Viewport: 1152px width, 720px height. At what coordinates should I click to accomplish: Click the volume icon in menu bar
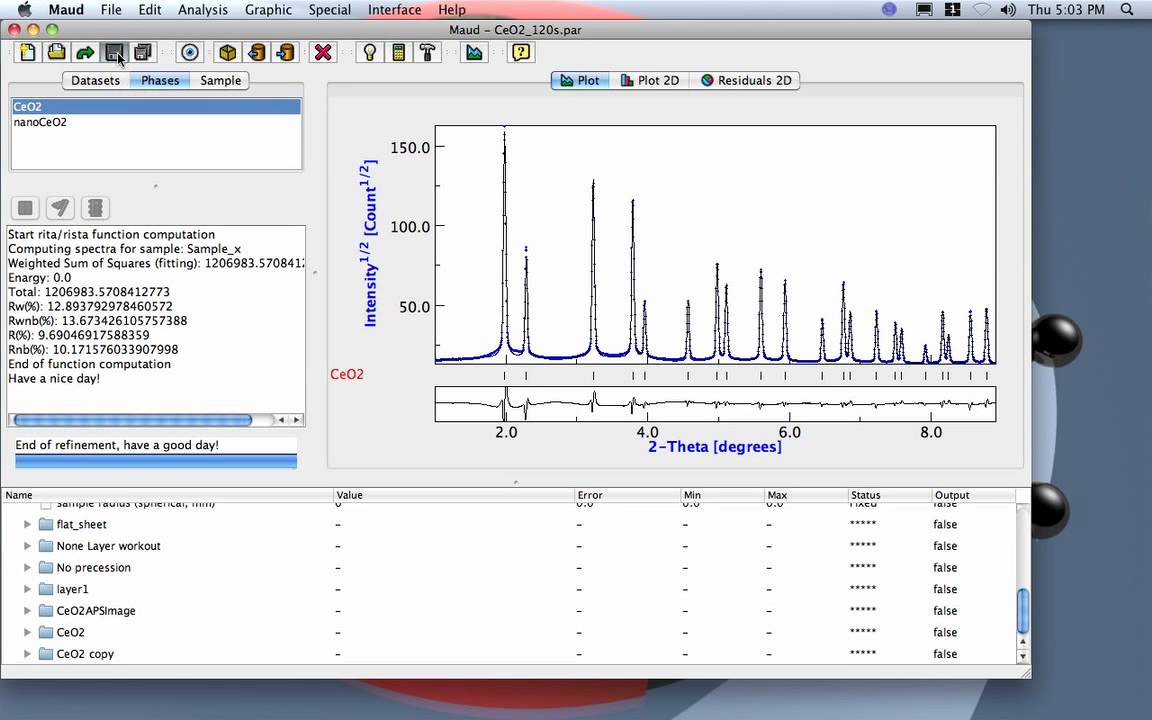[x=1008, y=10]
